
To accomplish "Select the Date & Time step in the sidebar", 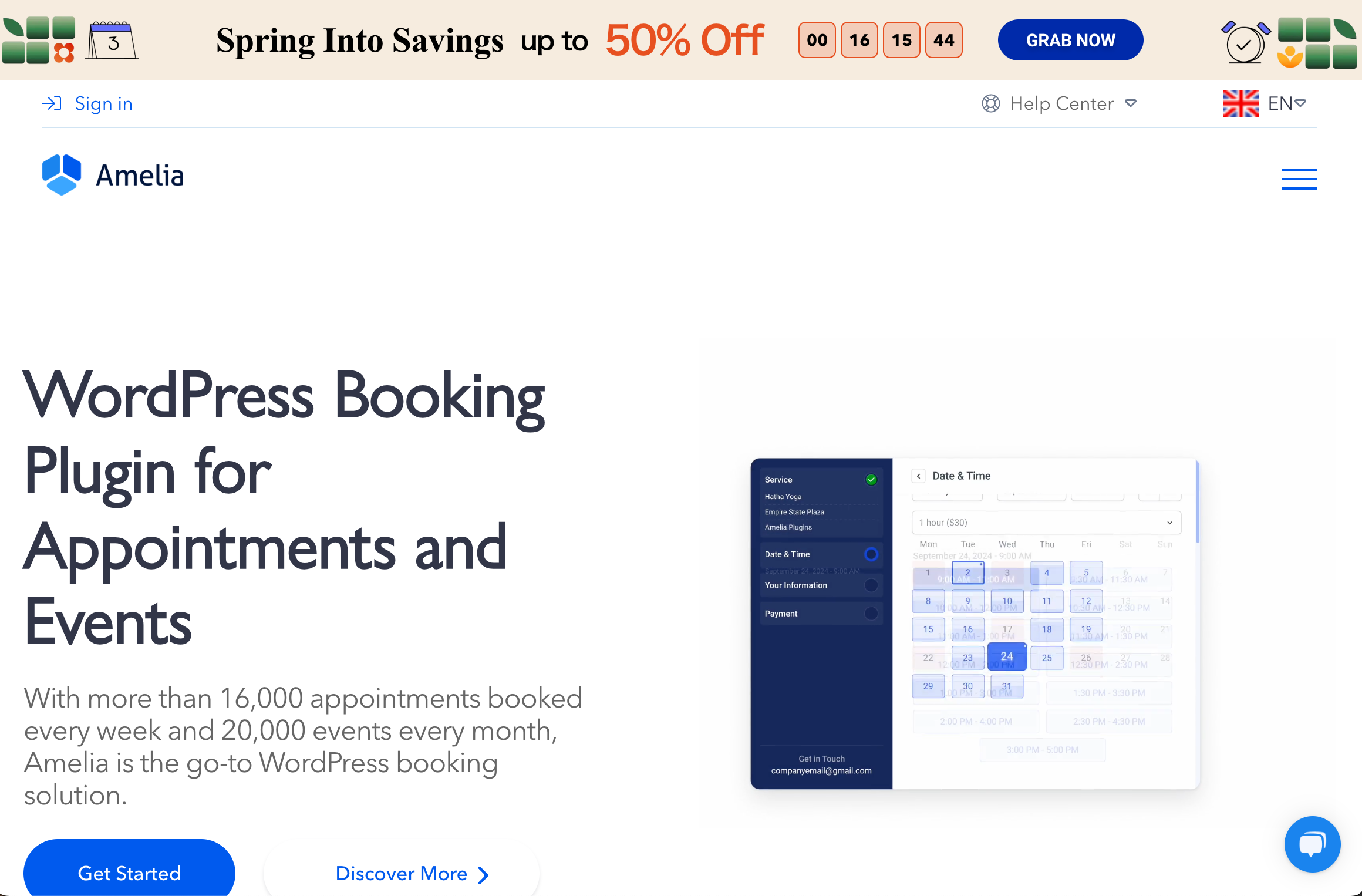I will click(821, 554).
